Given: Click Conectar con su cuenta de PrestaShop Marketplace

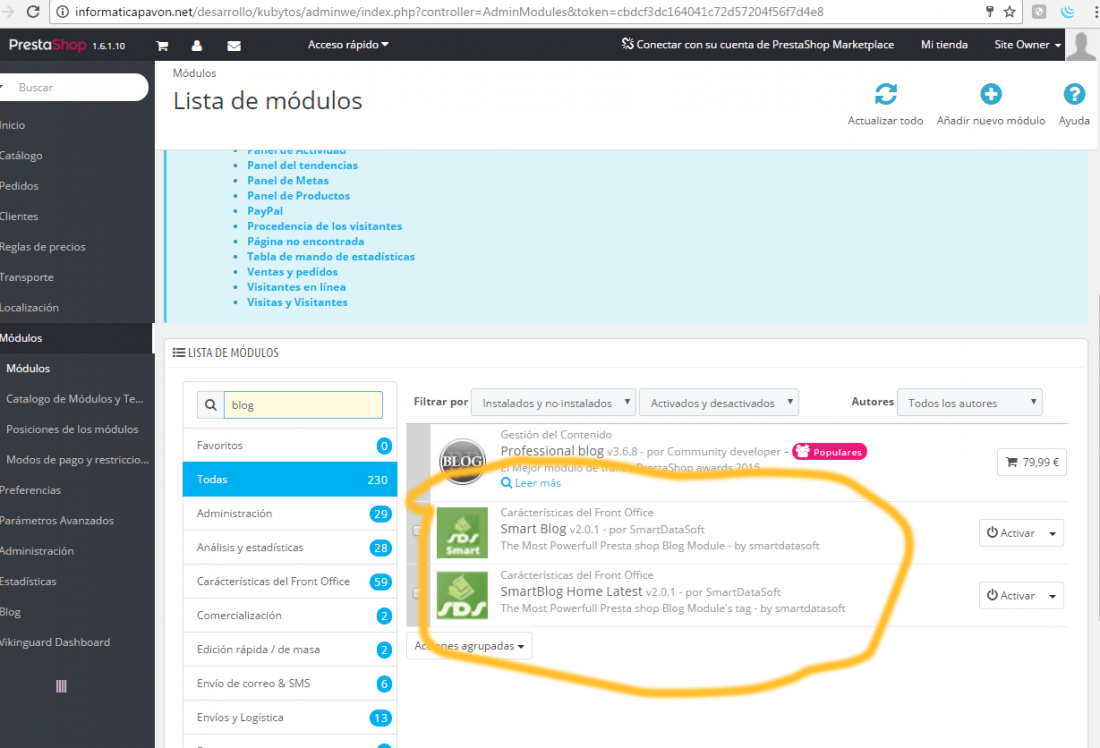Looking at the screenshot, I should click(x=758, y=44).
